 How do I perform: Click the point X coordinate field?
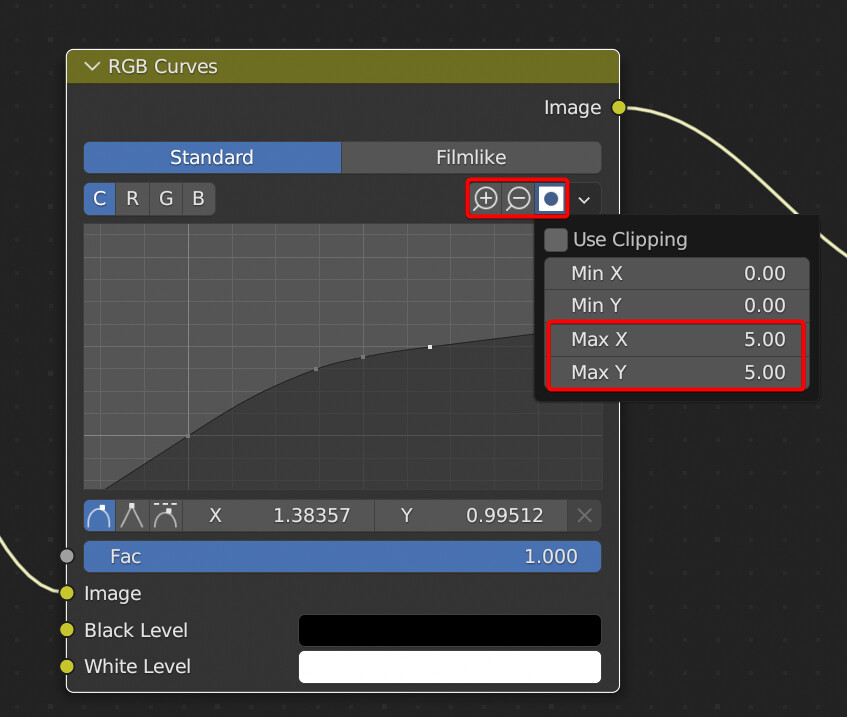coord(279,515)
